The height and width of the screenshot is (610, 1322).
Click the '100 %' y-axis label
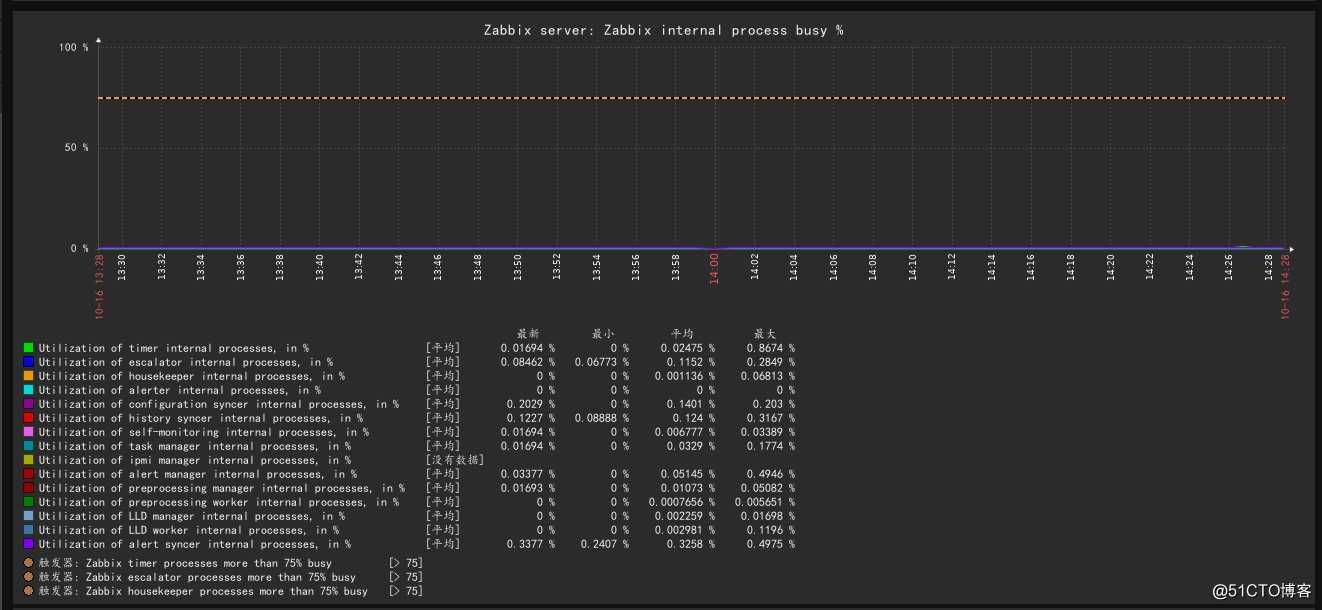74,47
